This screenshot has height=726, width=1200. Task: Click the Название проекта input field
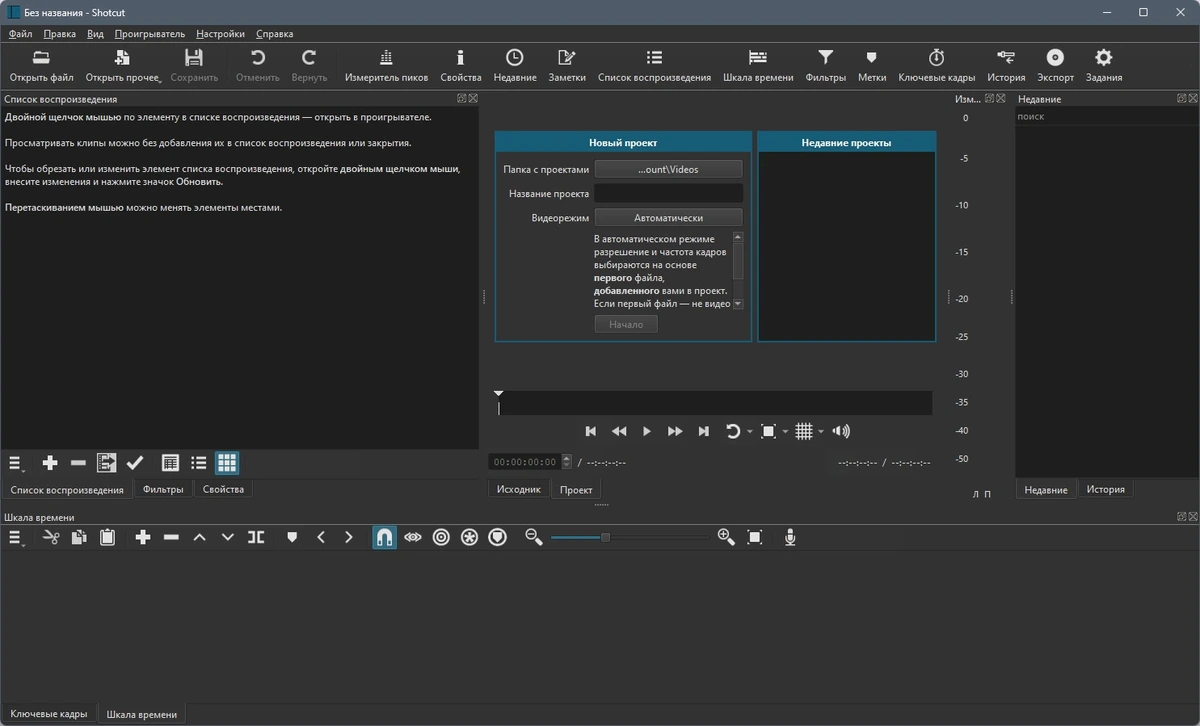point(669,193)
